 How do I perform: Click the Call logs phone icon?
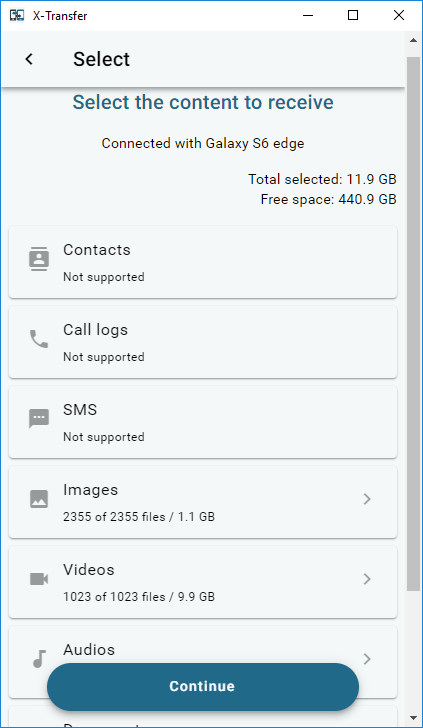click(x=39, y=339)
